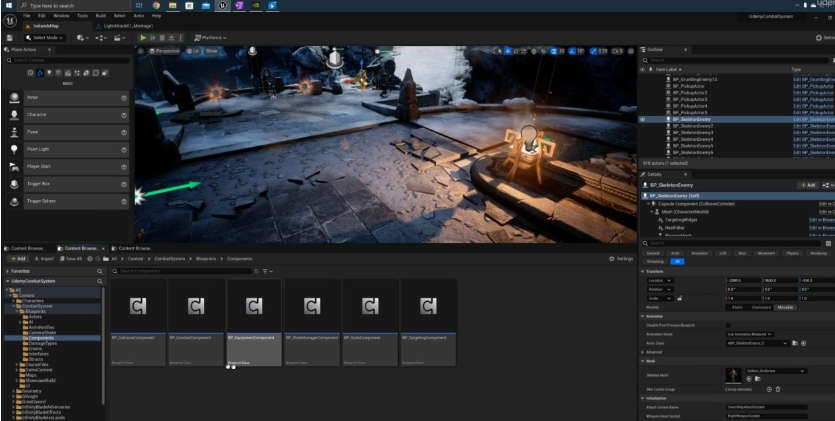The width and height of the screenshot is (835, 421).
Task: Select the BP_StatsComponent asset thumbnail
Action: coord(370,323)
